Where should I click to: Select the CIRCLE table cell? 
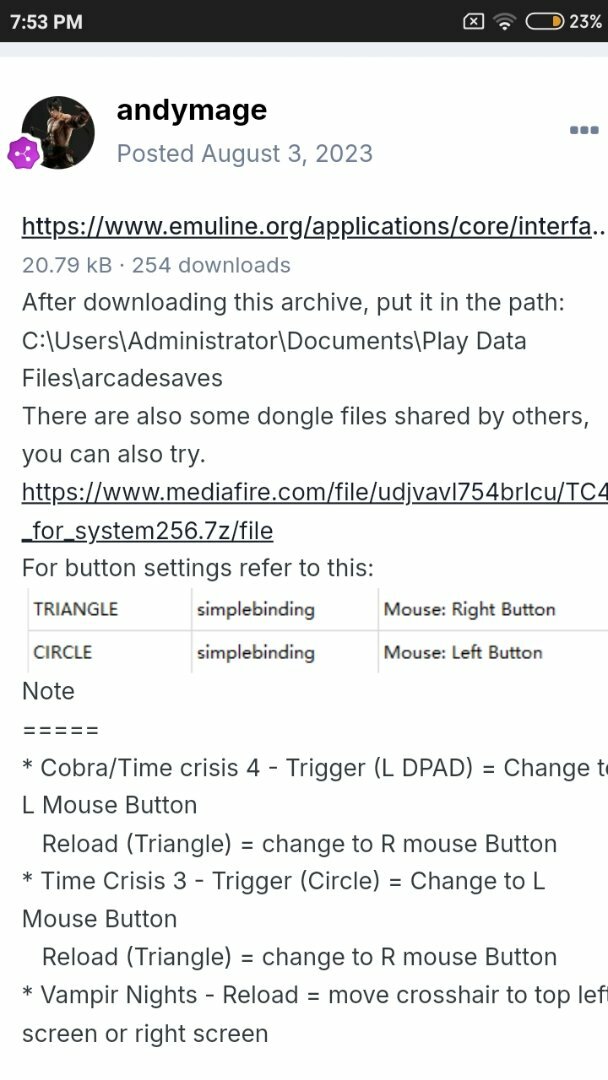click(x=109, y=652)
